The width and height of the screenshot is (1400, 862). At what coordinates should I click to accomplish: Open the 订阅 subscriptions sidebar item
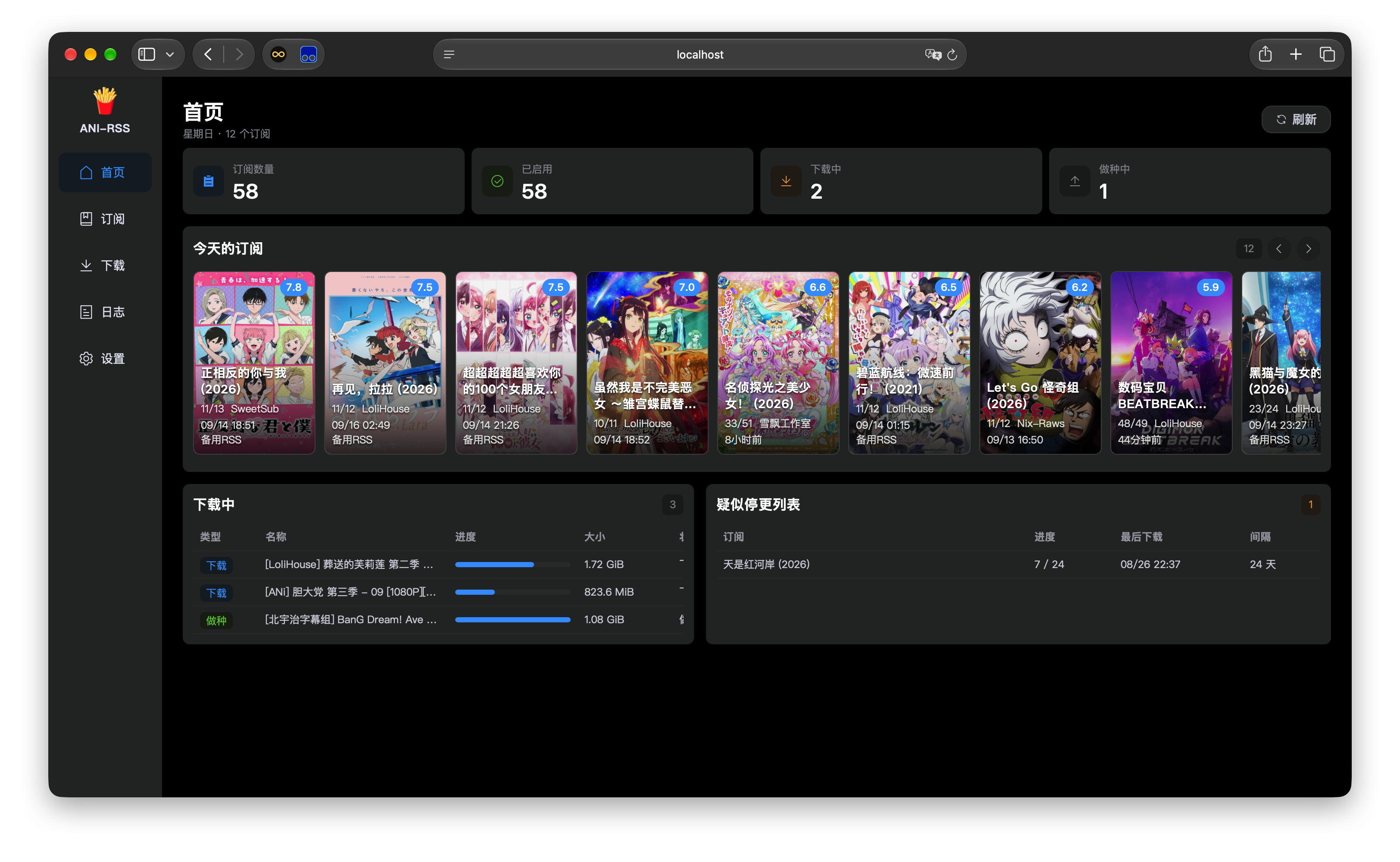point(105,219)
